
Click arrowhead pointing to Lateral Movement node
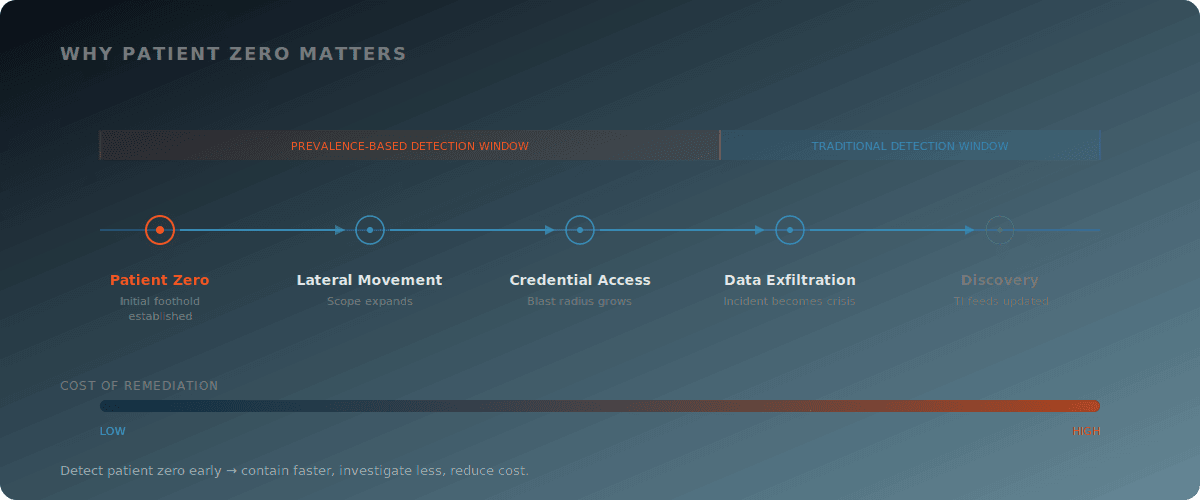point(341,230)
